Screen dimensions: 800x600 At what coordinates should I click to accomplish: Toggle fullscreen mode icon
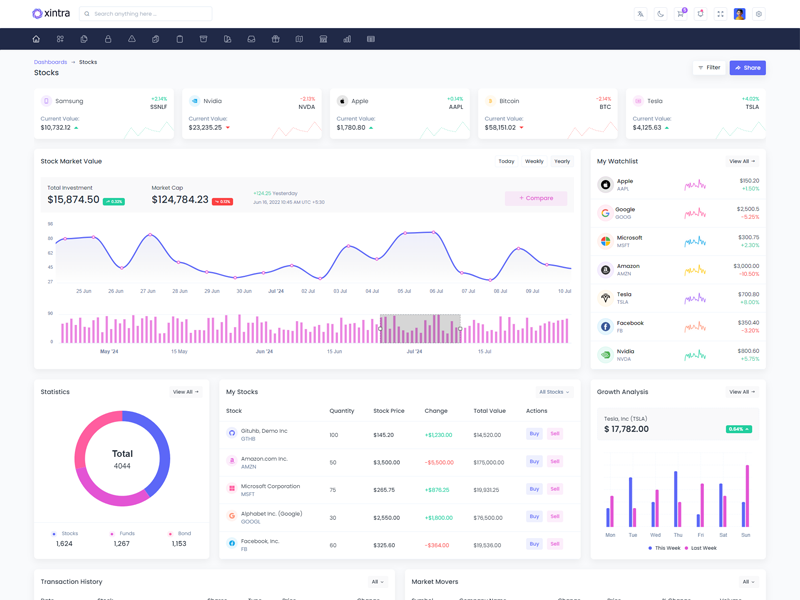[x=720, y=14]
